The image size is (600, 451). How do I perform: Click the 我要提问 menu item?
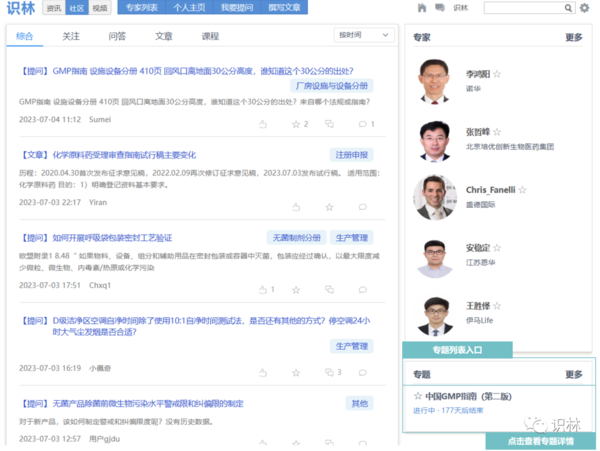237,7
